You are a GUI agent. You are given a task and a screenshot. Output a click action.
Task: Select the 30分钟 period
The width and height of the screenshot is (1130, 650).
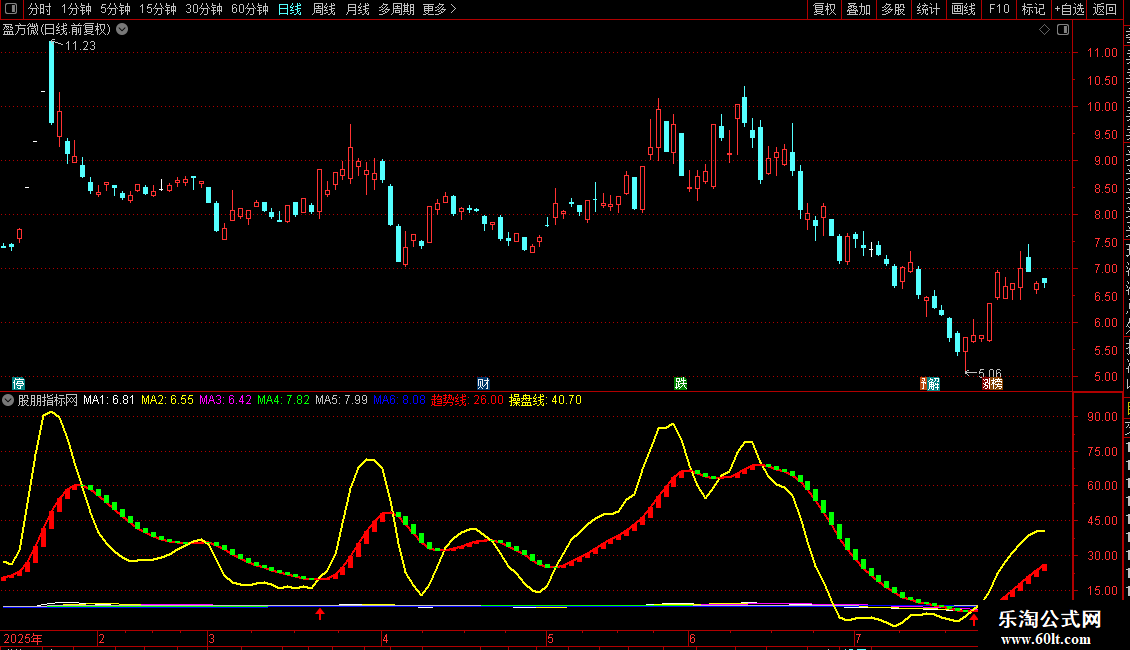point(204,9)
